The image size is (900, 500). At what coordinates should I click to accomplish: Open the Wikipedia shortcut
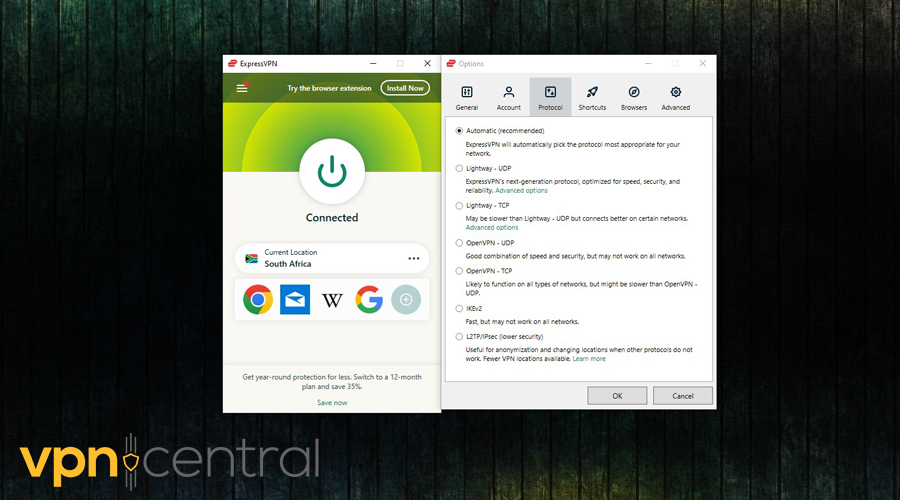pos(332,300)
